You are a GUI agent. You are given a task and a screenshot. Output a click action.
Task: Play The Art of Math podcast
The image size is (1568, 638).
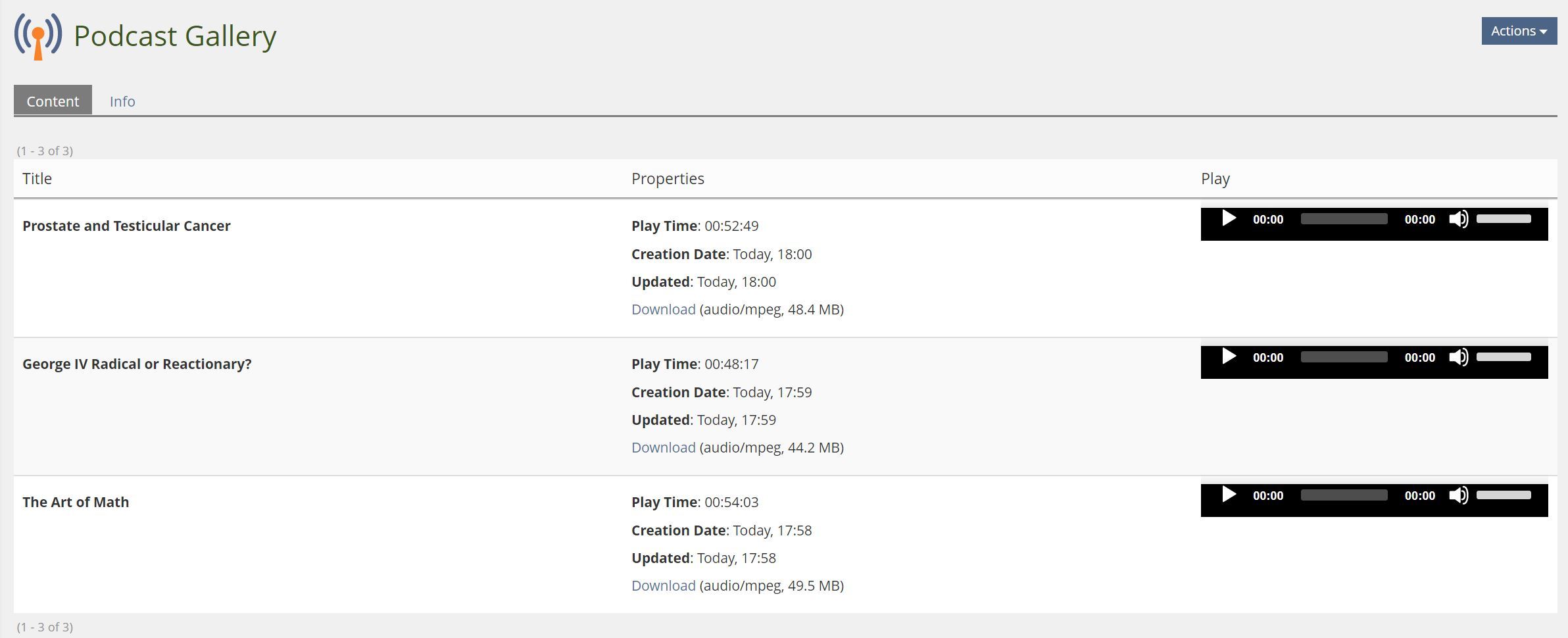click(1228, 495)
